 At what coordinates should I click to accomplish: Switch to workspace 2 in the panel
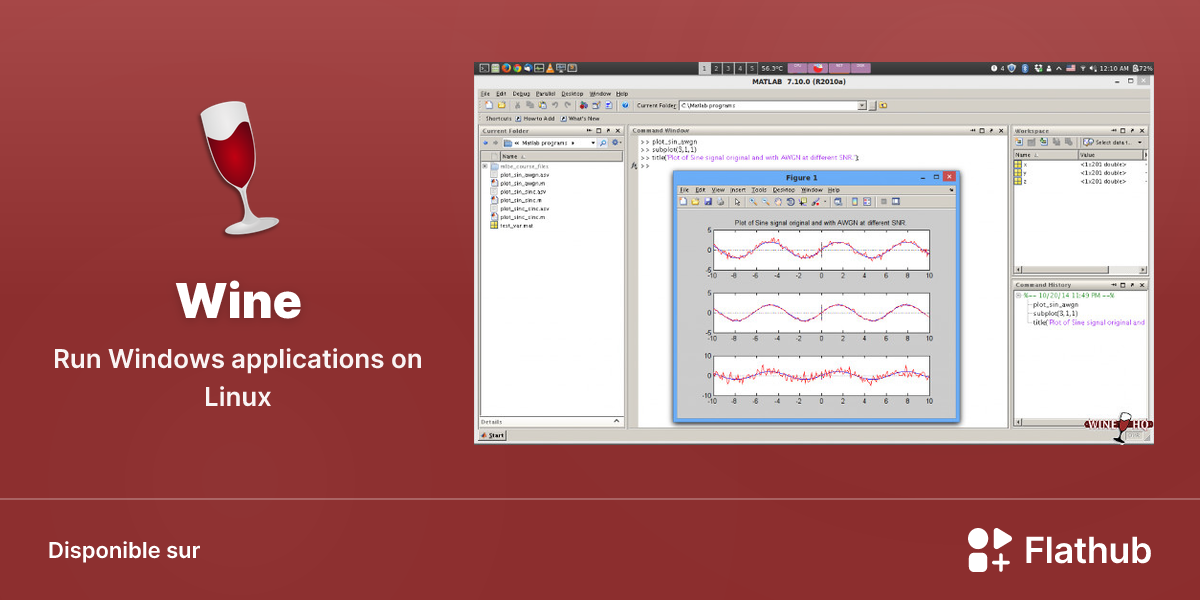716,68
